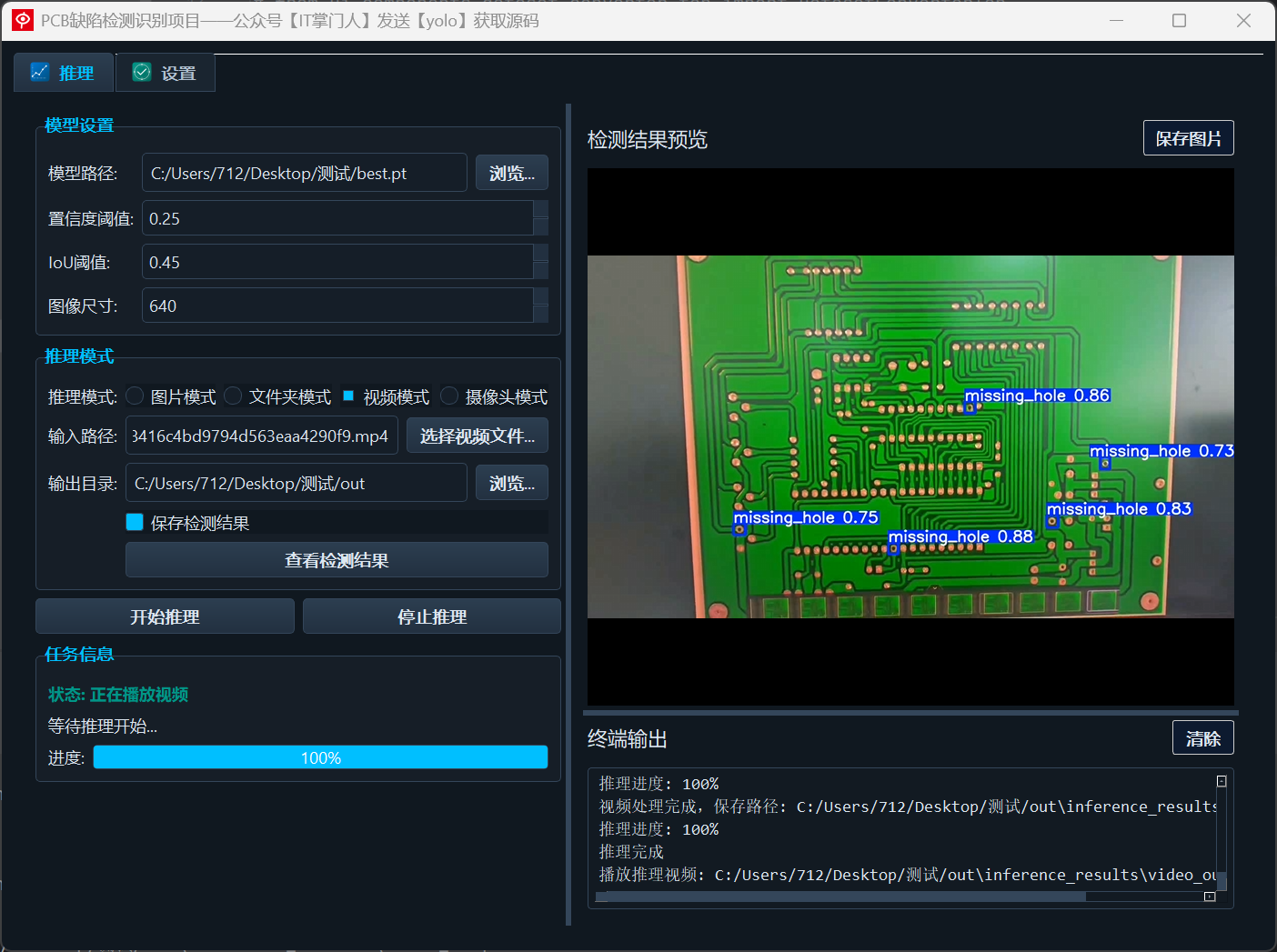Select the 文件夹模式 inference mode
Image resolution: width=1277 pixels, height=952 pixels.
[232, 396]
